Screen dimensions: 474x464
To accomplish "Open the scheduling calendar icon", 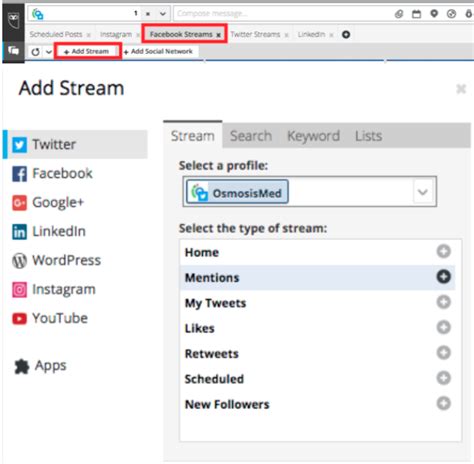I will [x=416, y=14].
